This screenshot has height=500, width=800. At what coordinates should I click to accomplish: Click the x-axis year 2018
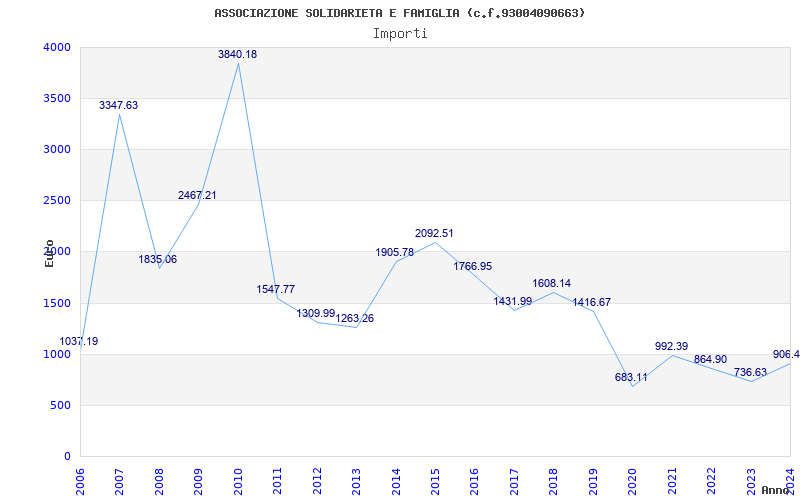(x=554, y=482)
